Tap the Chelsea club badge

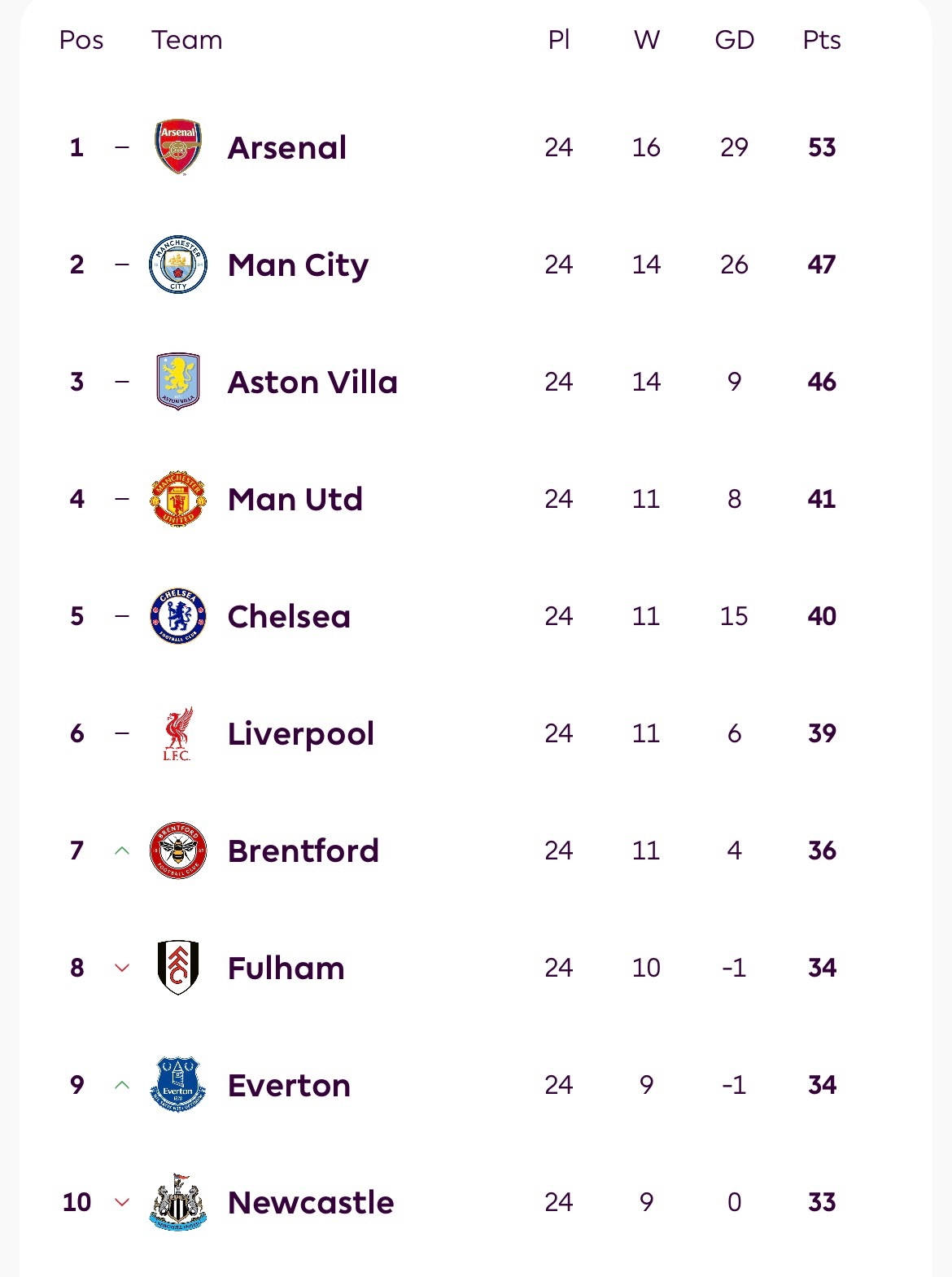(x=178, y=616)
